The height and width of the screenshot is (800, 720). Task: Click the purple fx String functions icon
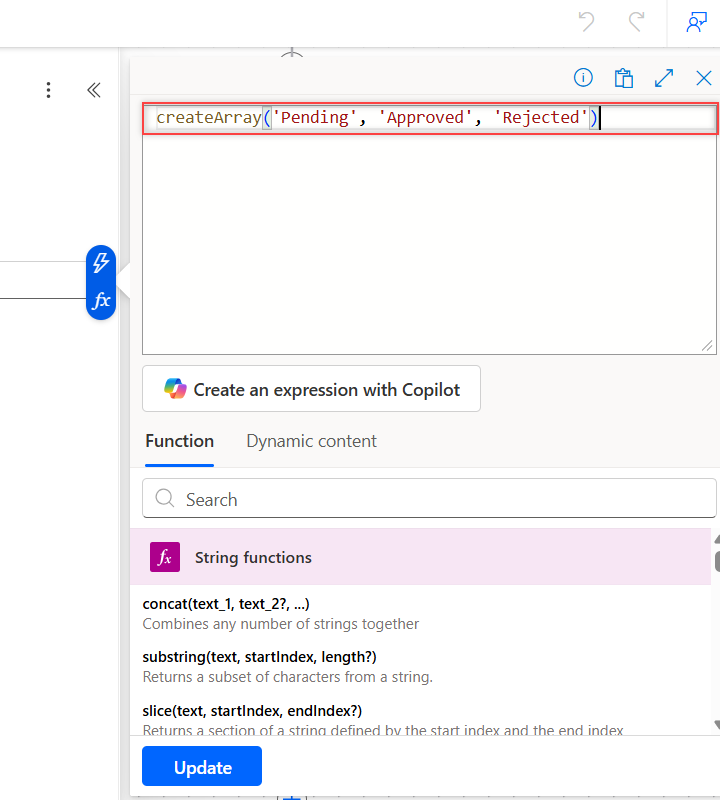[x=165, y=557]
